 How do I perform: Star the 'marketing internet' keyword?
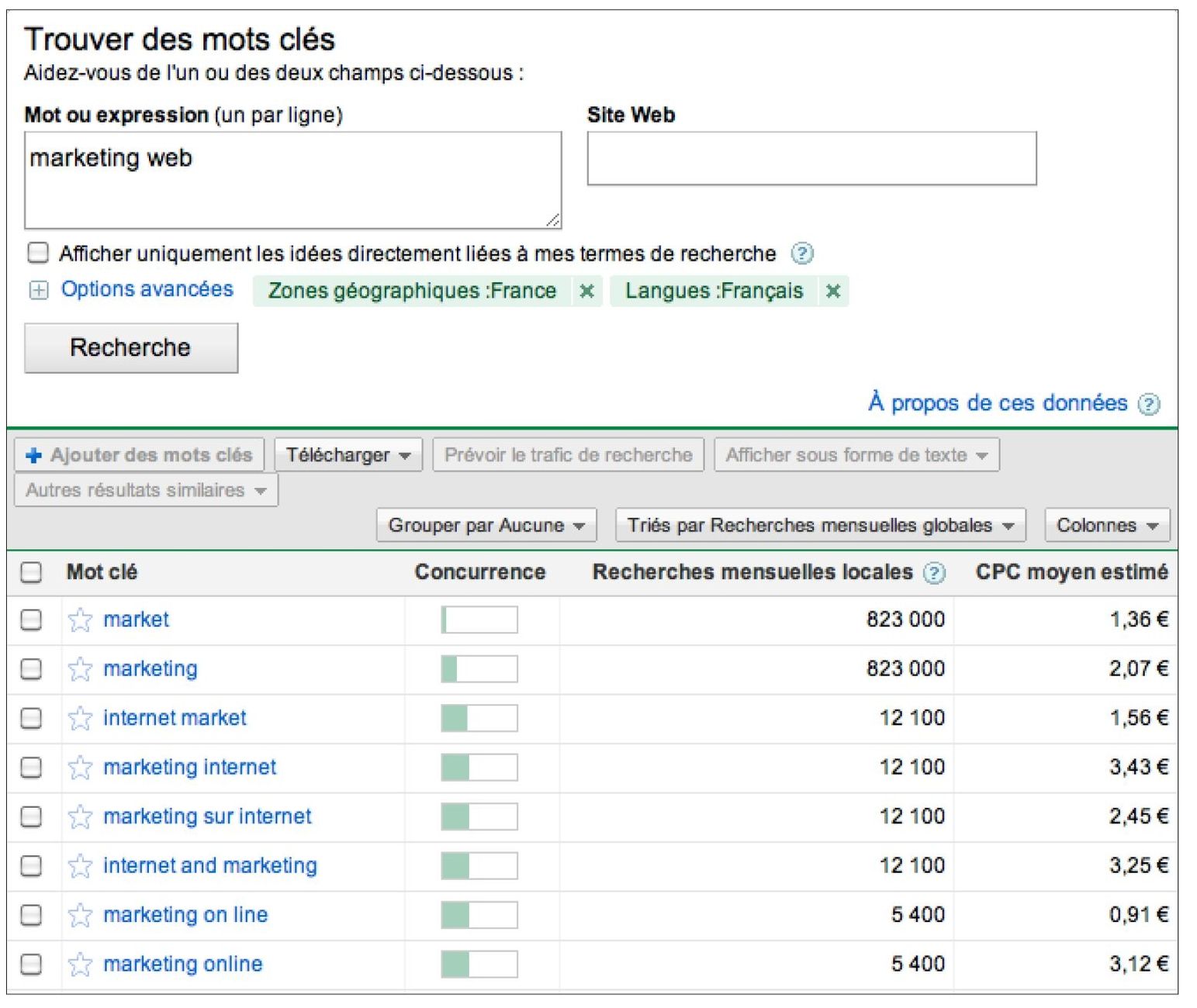pyautogui.click(x=80, y=768)
